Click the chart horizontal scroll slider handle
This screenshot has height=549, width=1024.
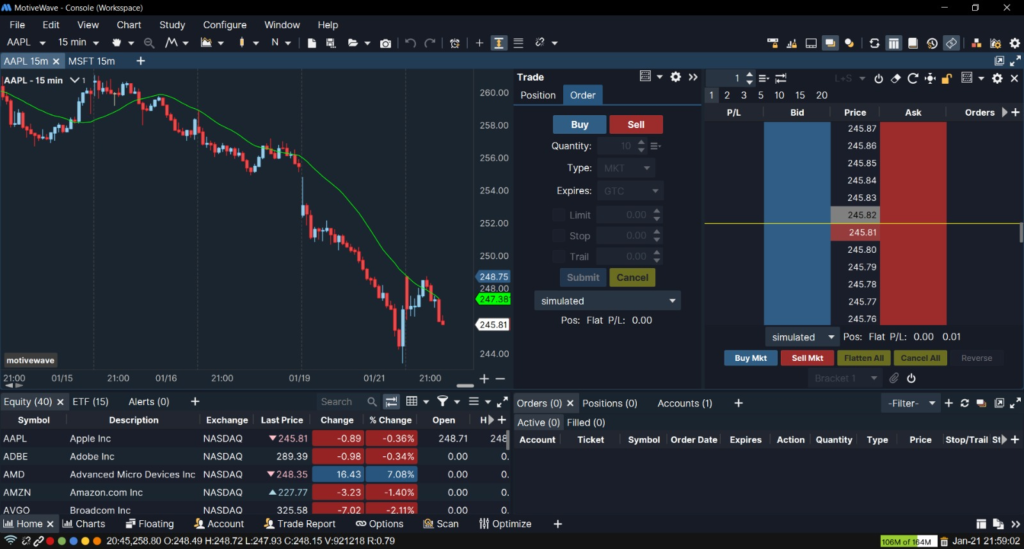pos(465,385)
